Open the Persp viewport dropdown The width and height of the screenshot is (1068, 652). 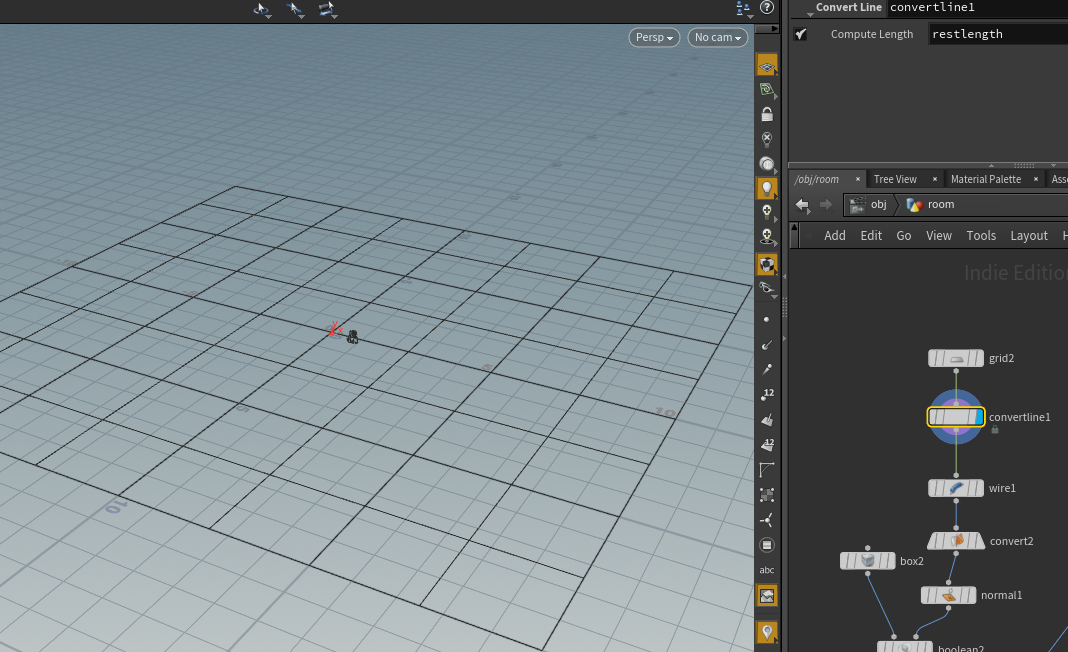[x=654, y=37]
